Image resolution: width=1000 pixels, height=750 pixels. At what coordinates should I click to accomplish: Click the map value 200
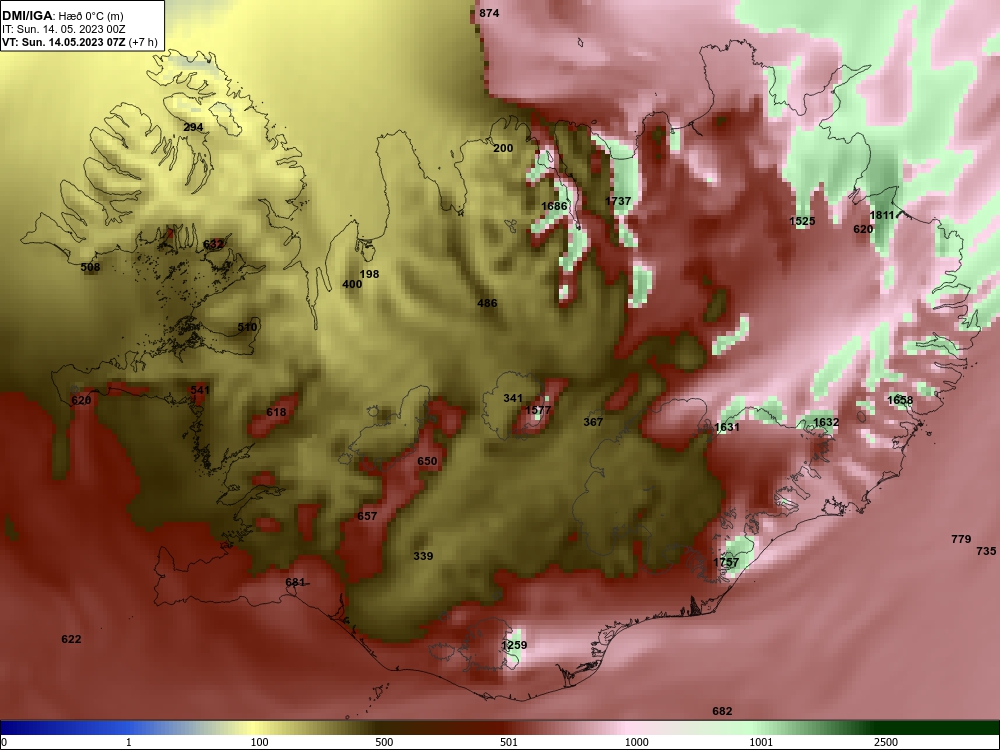pyautogui.click(x=503, y=148)
